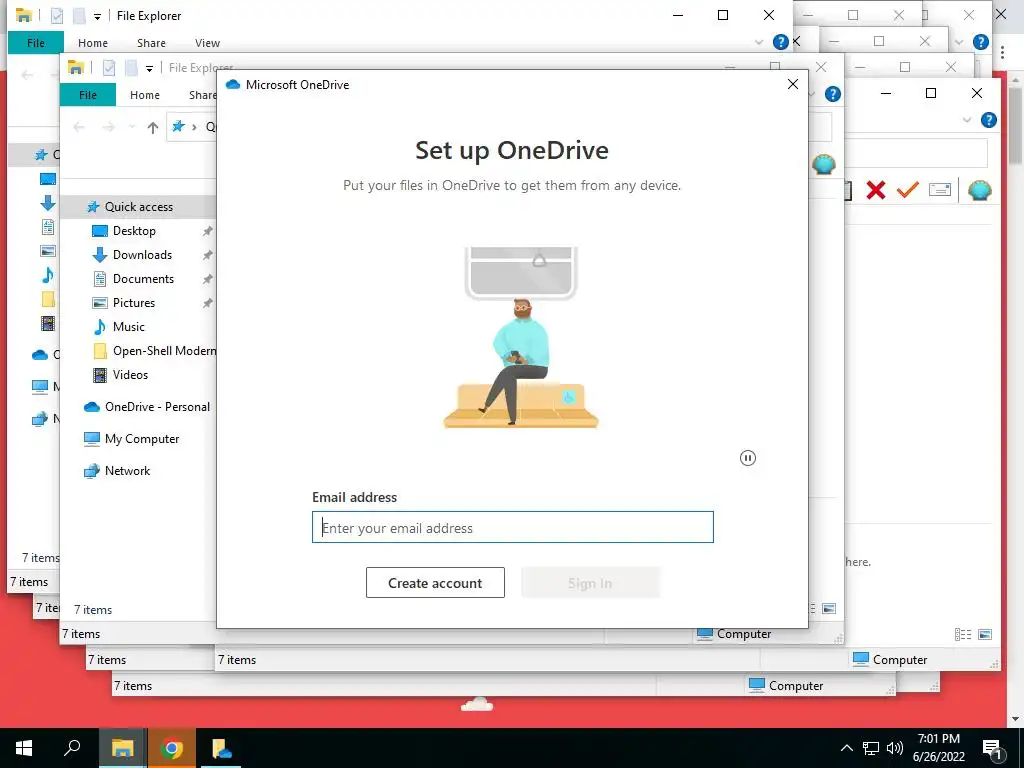
Task: Select Desktop under Quick access
Action: pyautogui.click(x=134, y=231)
